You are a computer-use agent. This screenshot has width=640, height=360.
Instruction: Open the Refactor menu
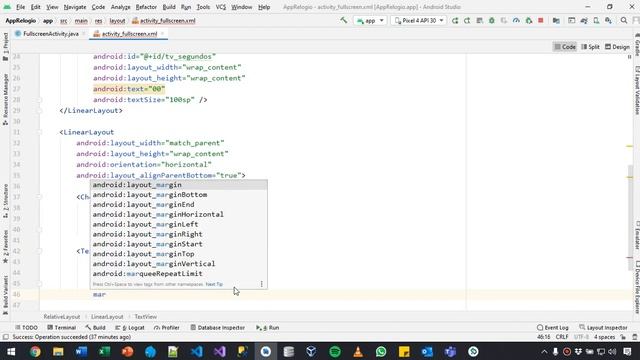tap(146, 7)
